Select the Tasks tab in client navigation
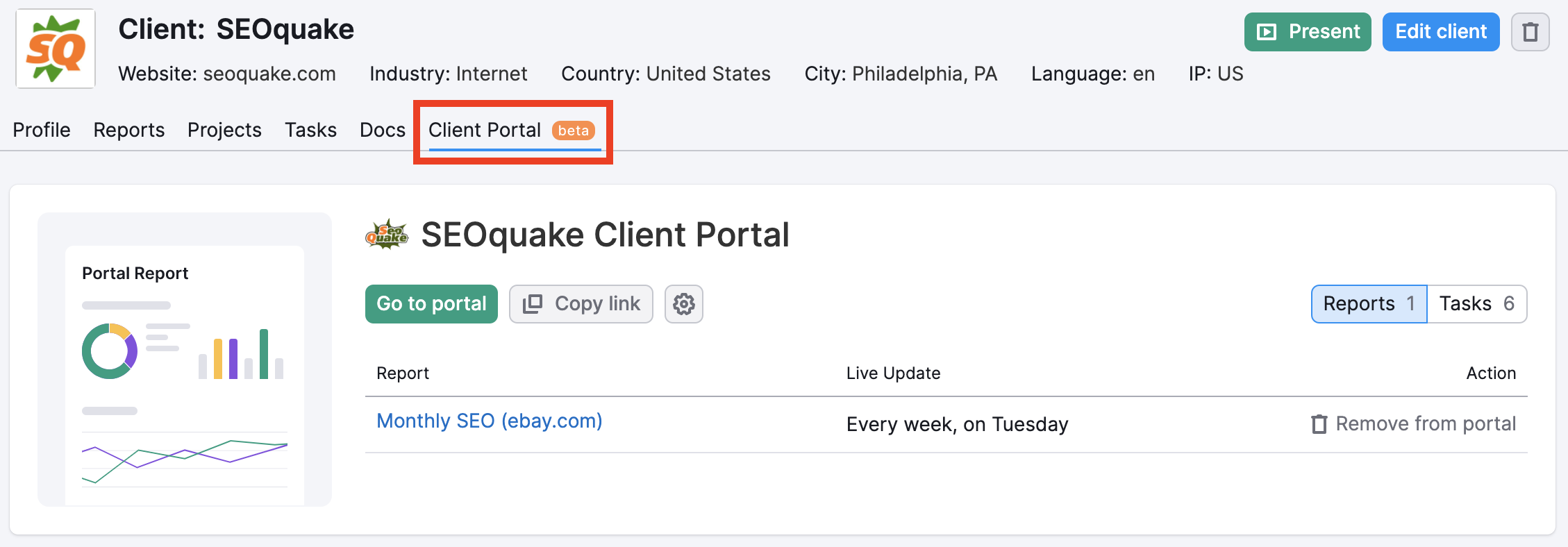This screenshot has height=547, width=1568. coord(310,130)
